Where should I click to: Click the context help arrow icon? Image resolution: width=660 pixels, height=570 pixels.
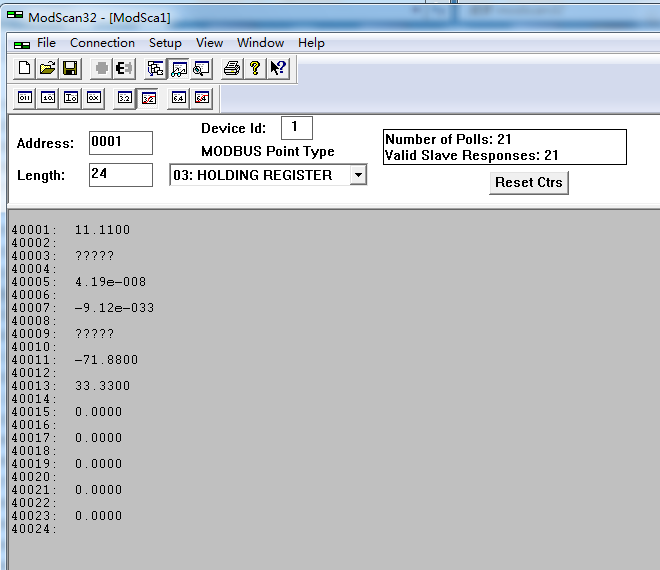[x=278, y=68]
